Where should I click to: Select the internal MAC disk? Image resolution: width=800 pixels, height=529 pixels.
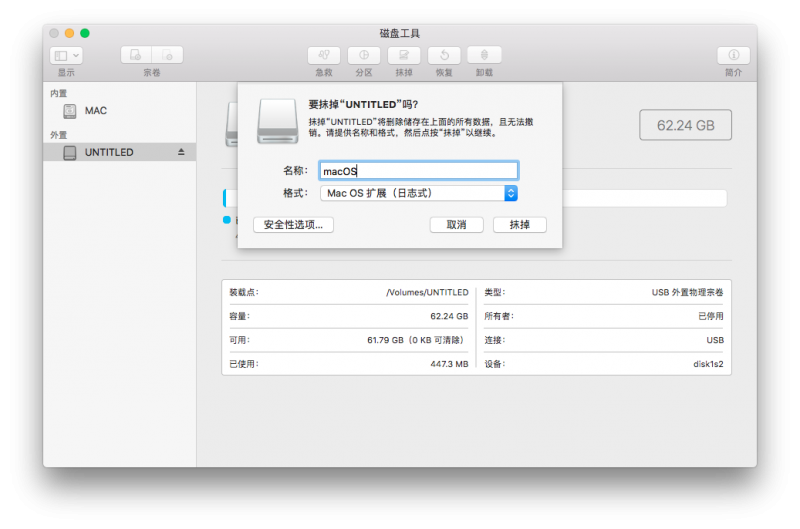point(119,111)
